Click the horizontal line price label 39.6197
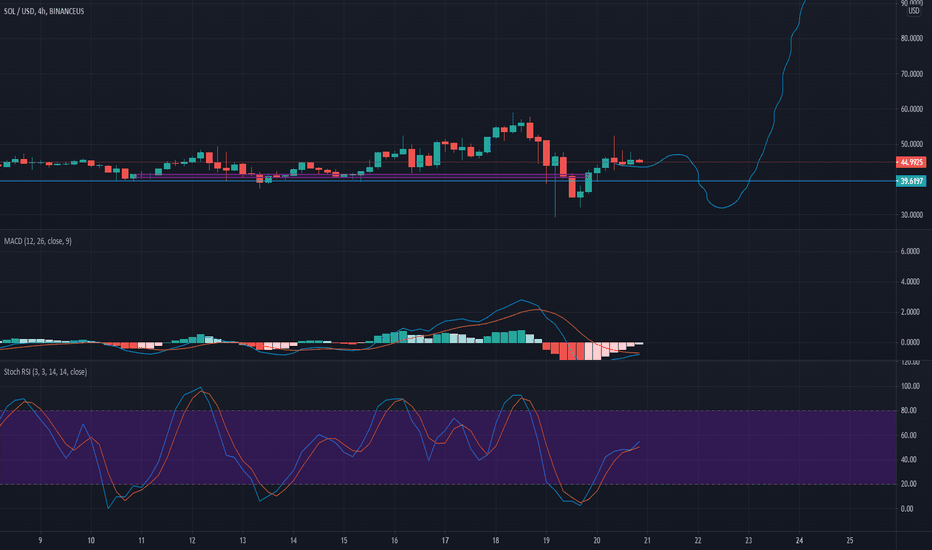 (911, 181)
